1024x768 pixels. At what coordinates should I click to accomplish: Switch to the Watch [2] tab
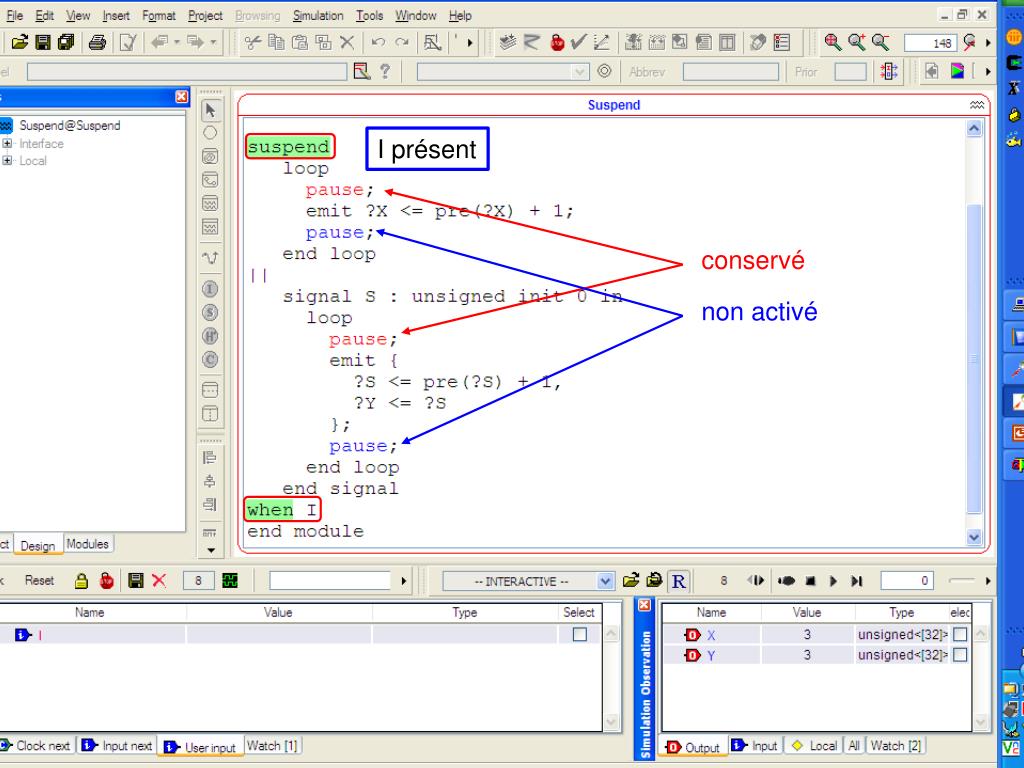(x=895, y=746)
